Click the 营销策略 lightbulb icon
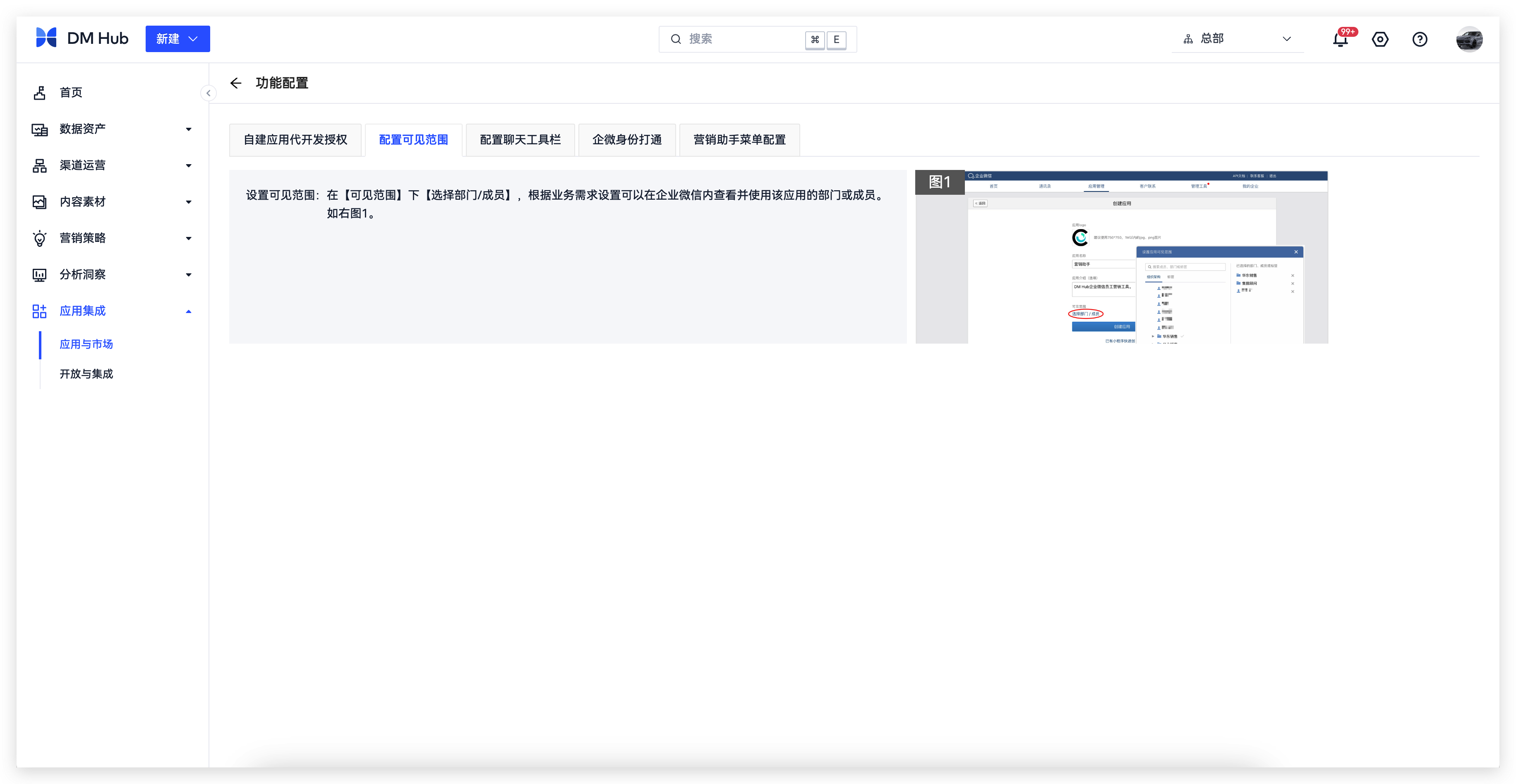This screenshot has width=1516, height=784. (39, 238)
